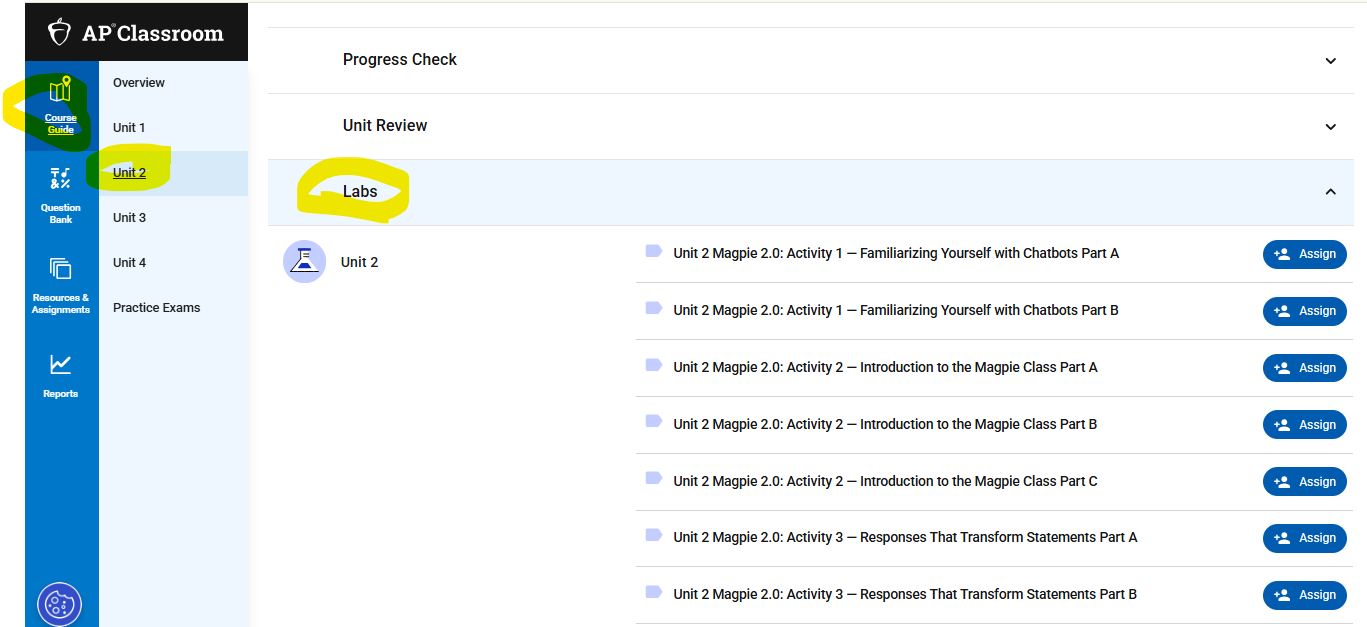Expand the Unit Review section chevron
Image resolution: width=1367 pixels, height=627 pixels.
pos(1331,127)
